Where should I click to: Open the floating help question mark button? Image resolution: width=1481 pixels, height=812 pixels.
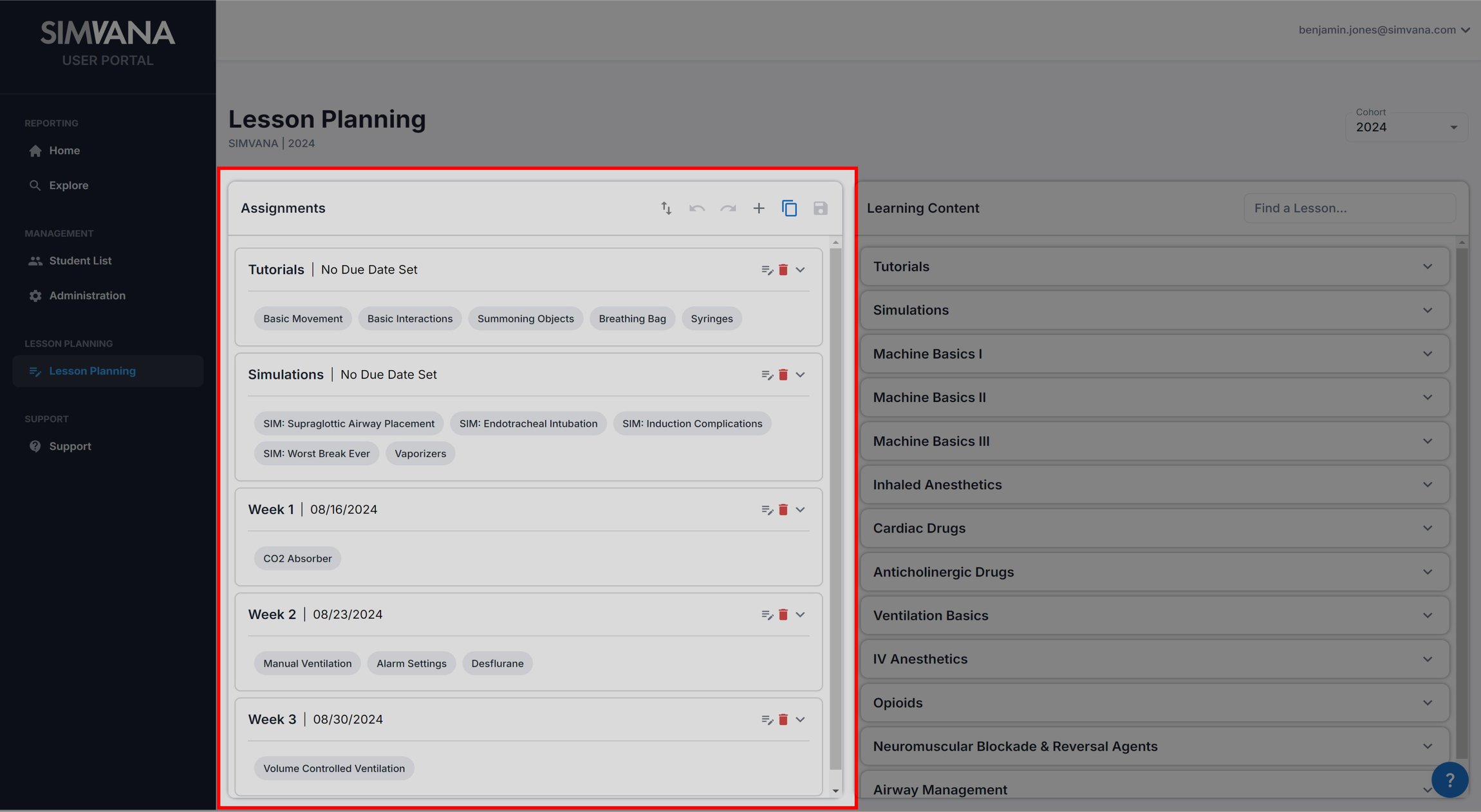pyautogui.click(x=1449, y=779)
